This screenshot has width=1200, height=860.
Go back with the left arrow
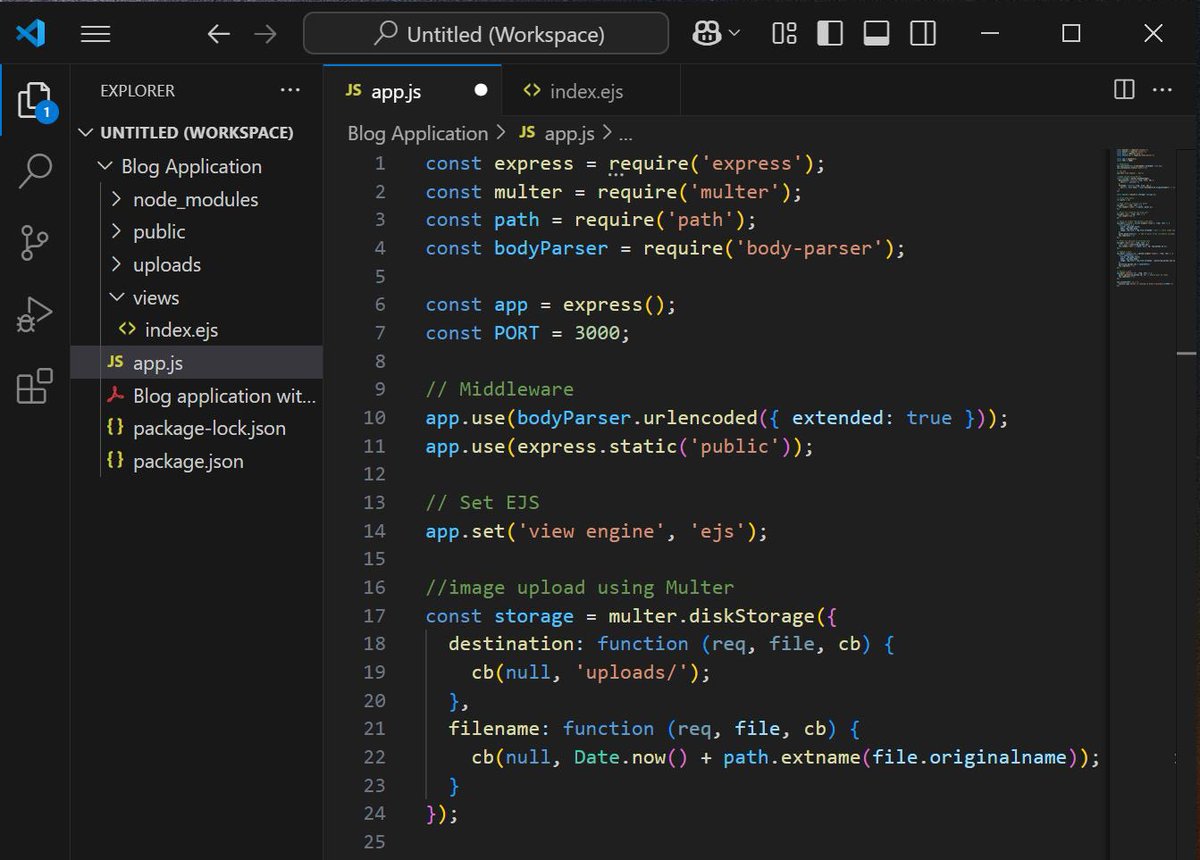tap(218, 34)
